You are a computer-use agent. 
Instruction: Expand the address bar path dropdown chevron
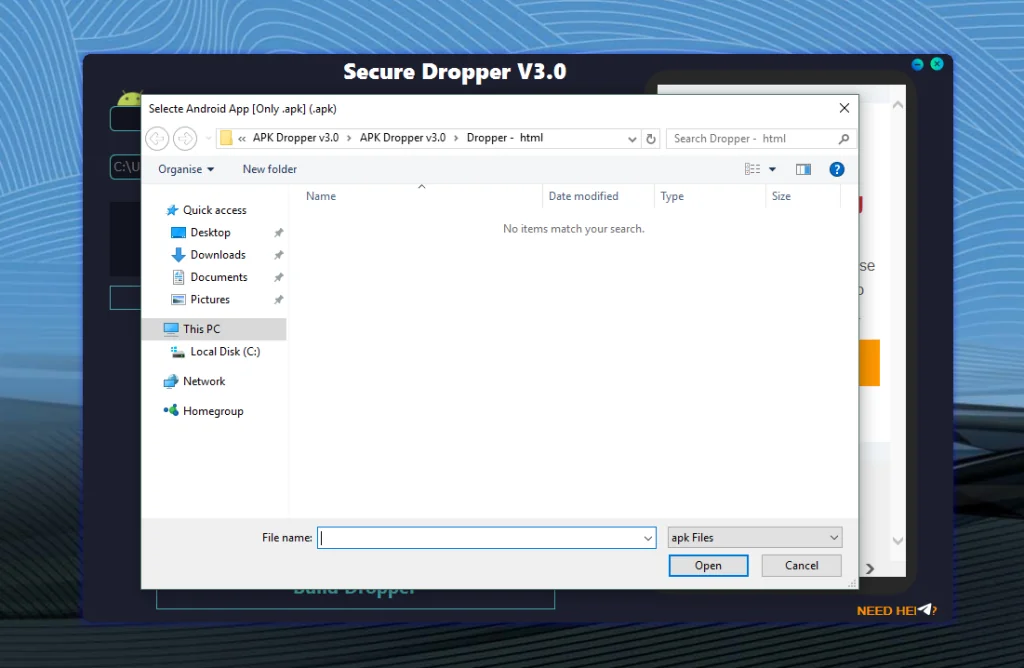(x=632, y=138)
